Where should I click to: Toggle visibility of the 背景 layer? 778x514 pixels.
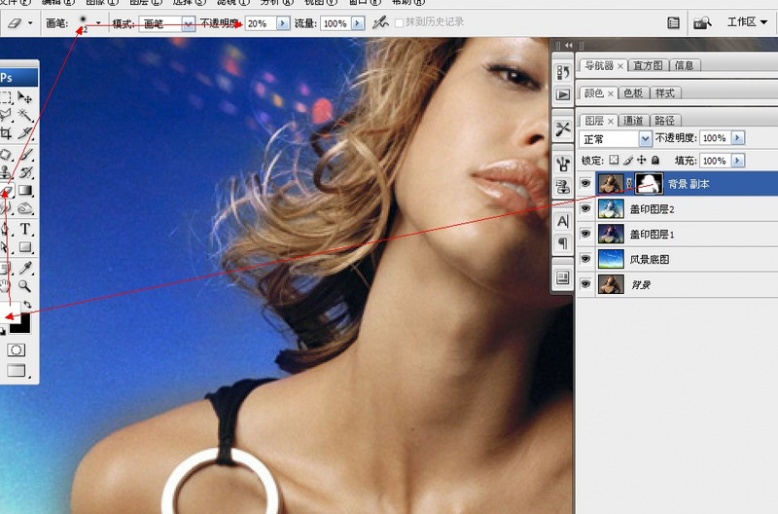[585, 284]
